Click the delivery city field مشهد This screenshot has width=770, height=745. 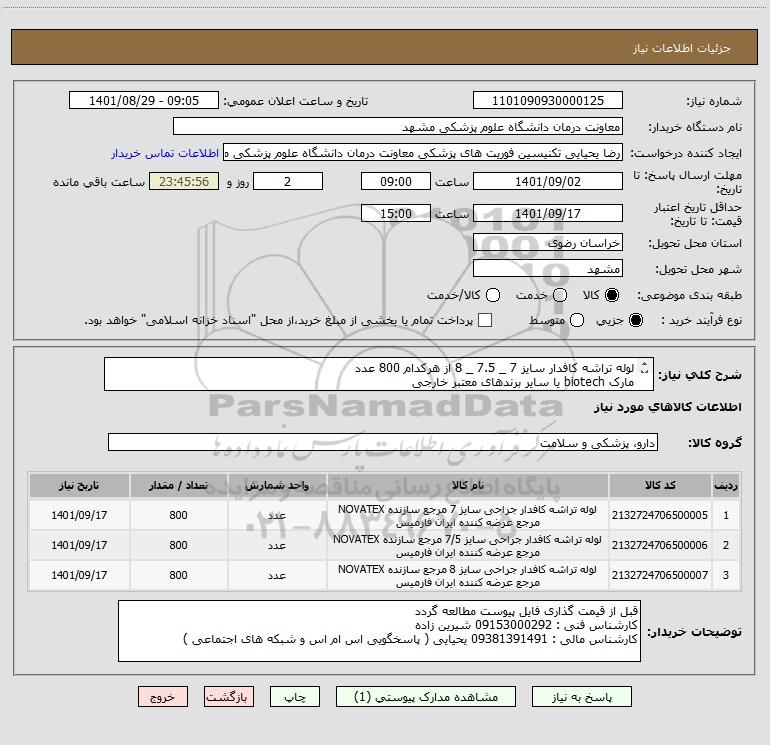[x=548, y=269]
